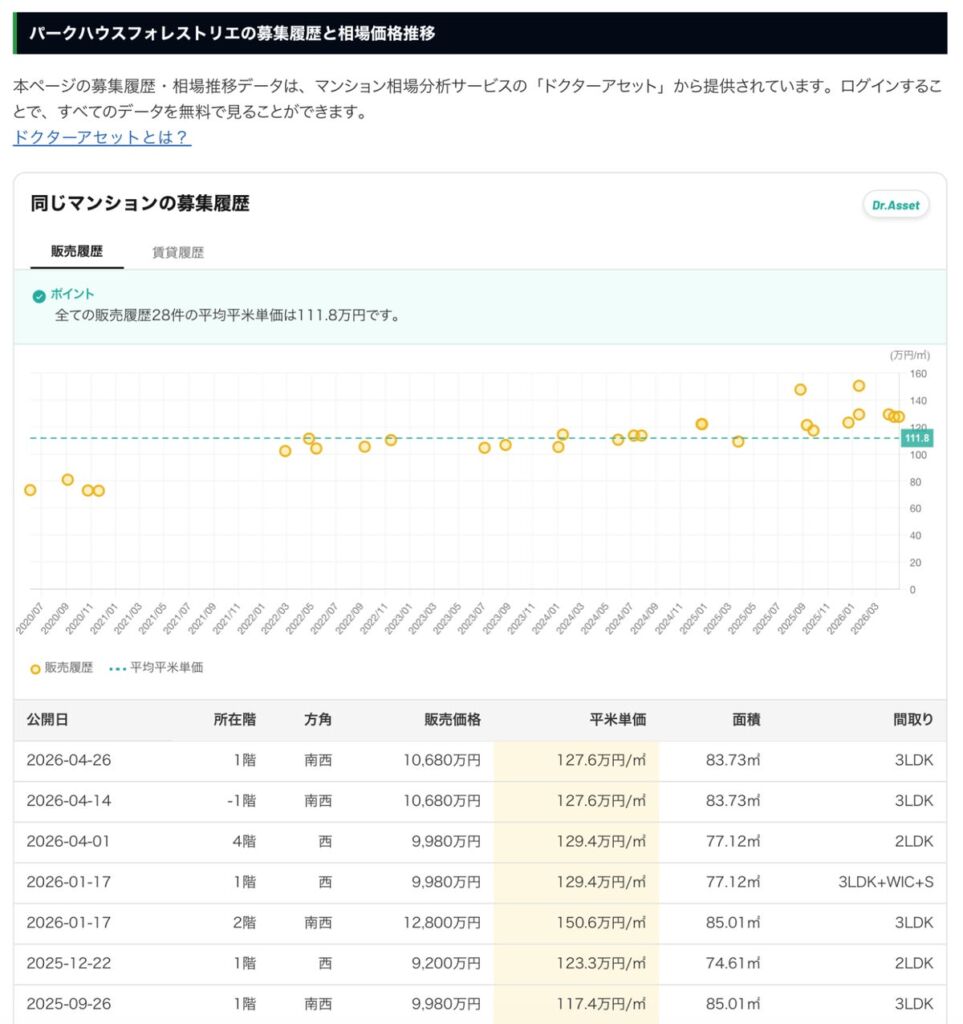
Task: Click the パークハウスフォレストリエの募集履歴と相場価格推移 heading
Action: [x=232, y=33]
